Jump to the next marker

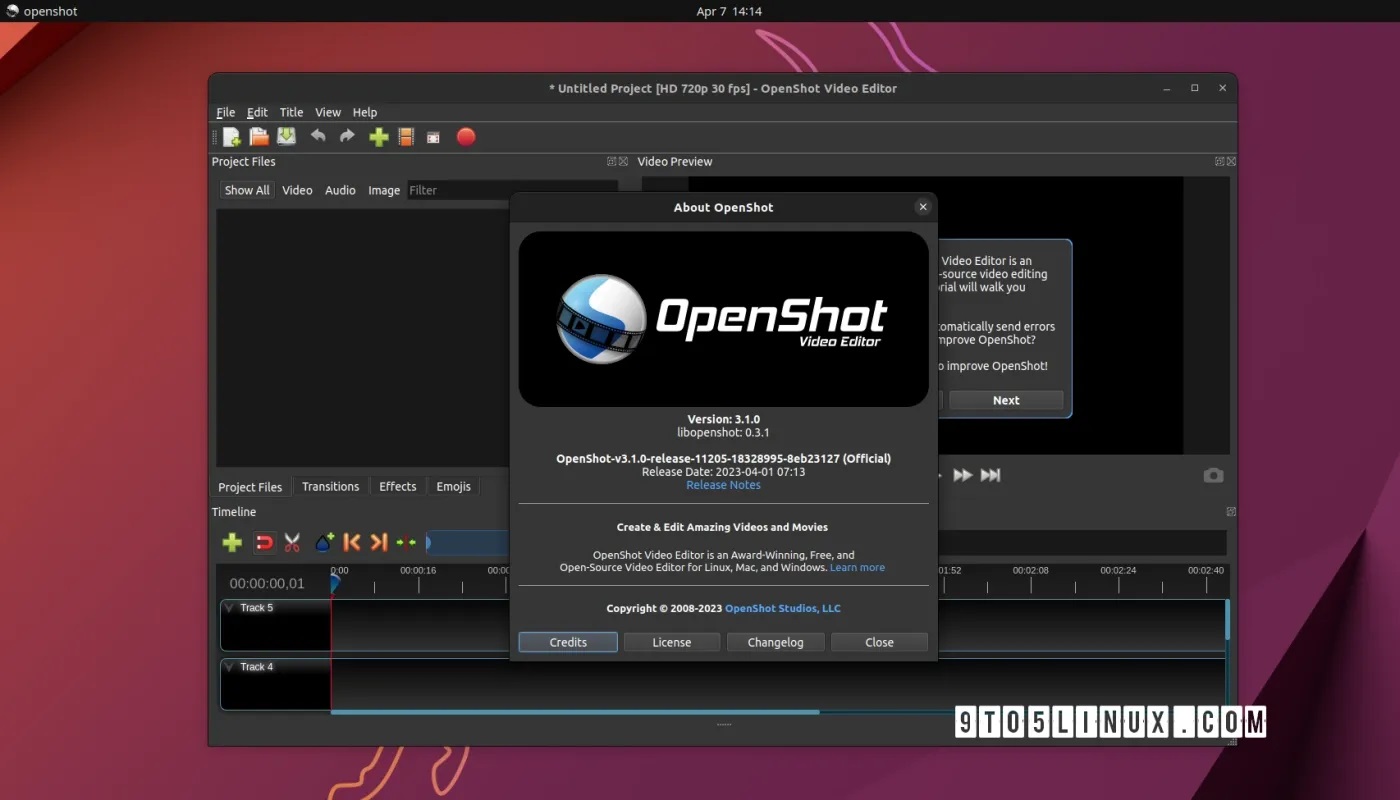click(x=378, y=542)
